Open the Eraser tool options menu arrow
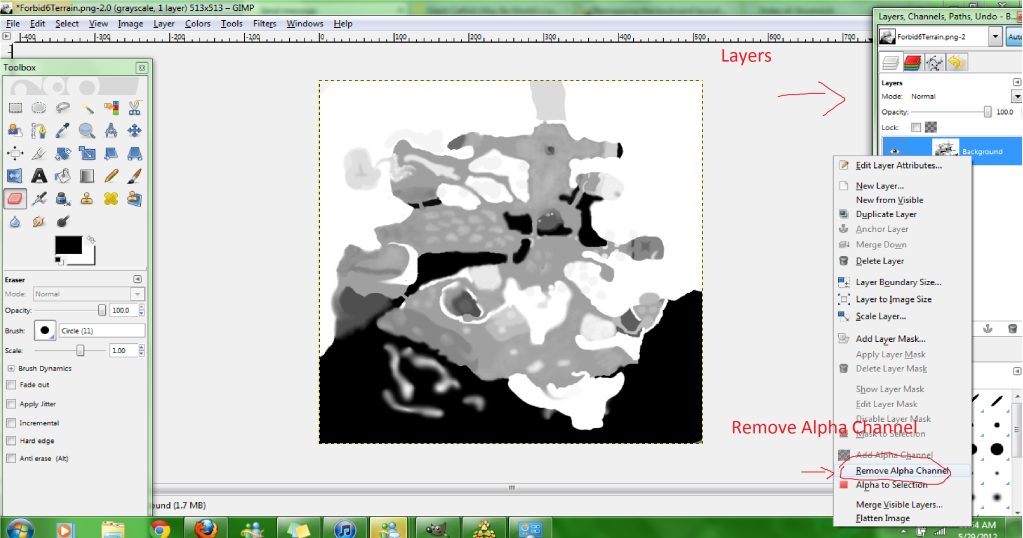1023x538 pixels. point(138,279)
